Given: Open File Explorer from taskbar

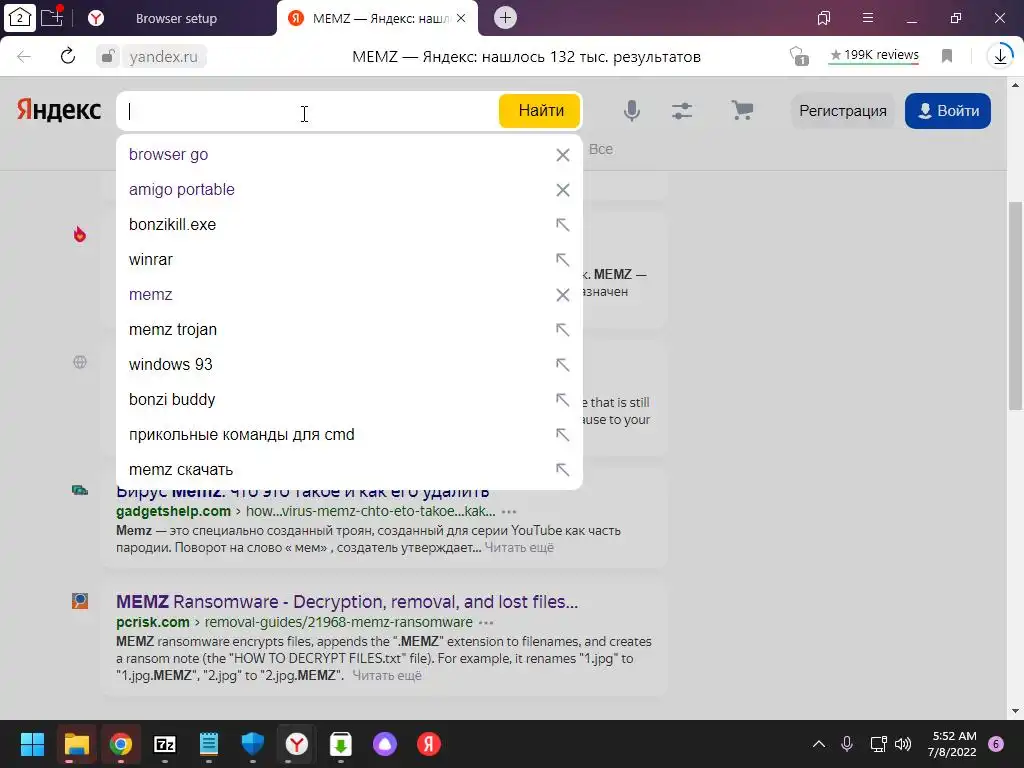Looking at the screenshot, I should coord(76,744).
